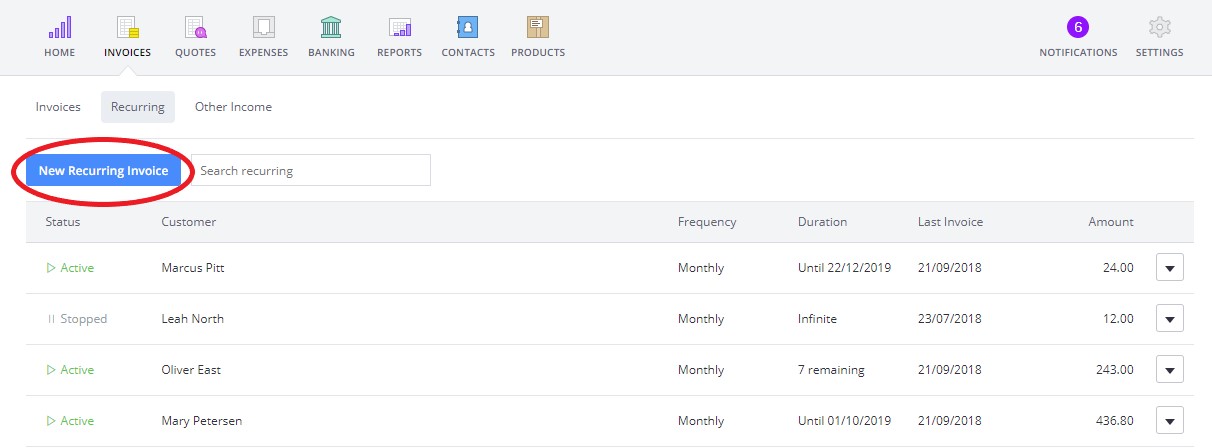Open actions dropdown for Oliver East
This screenshot has height=448, width=1212.
1170,370
